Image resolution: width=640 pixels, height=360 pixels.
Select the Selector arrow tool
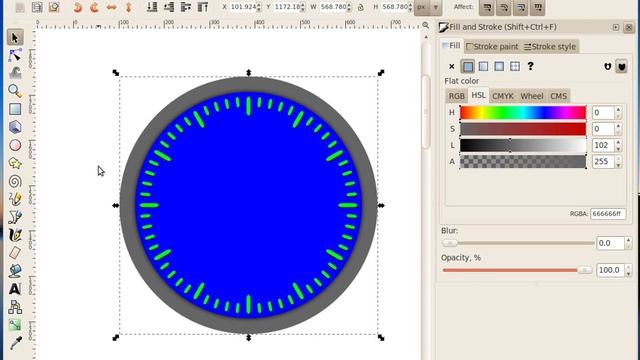pos(15,38)
